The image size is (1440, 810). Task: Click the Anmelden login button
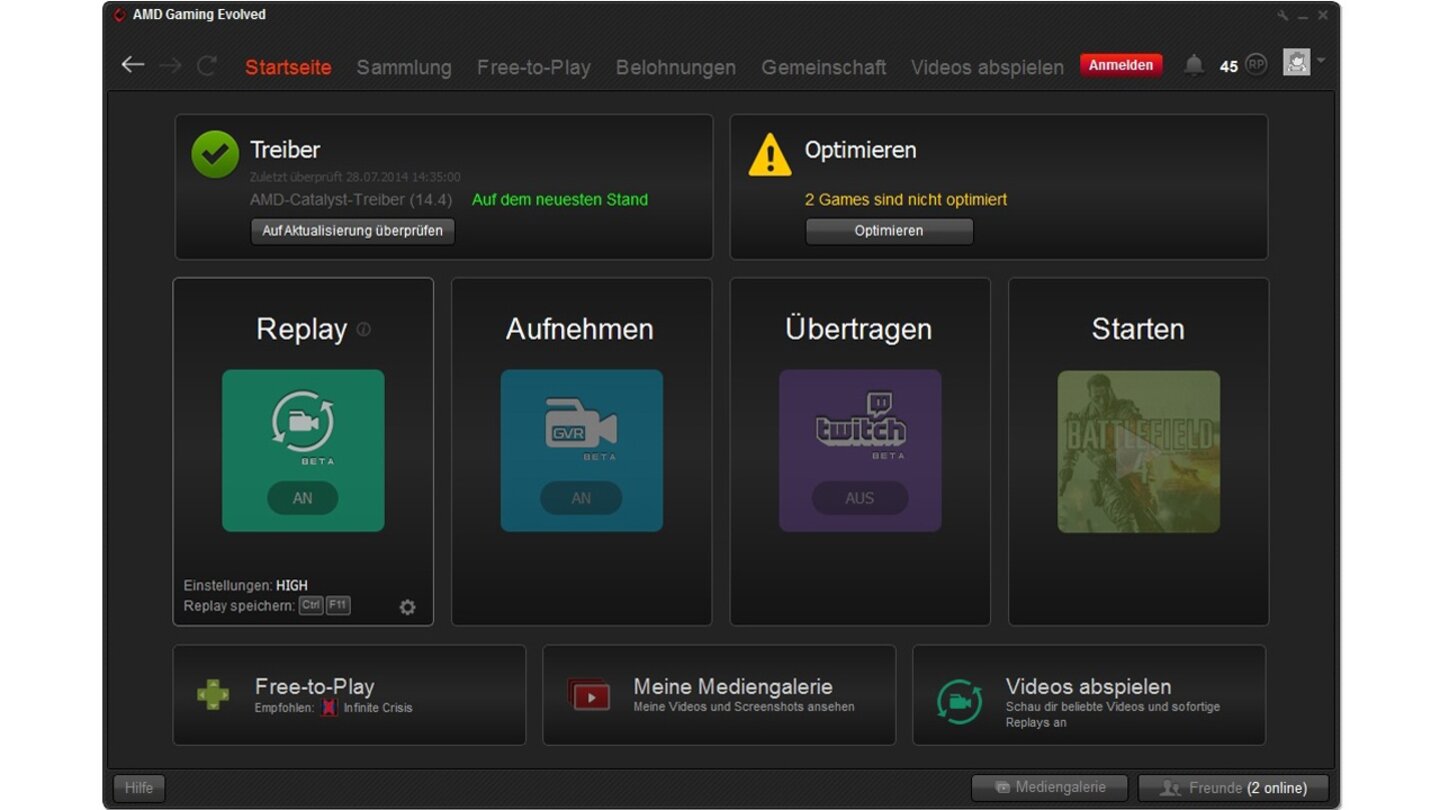pyautogui.click(x=1121, y=64)
